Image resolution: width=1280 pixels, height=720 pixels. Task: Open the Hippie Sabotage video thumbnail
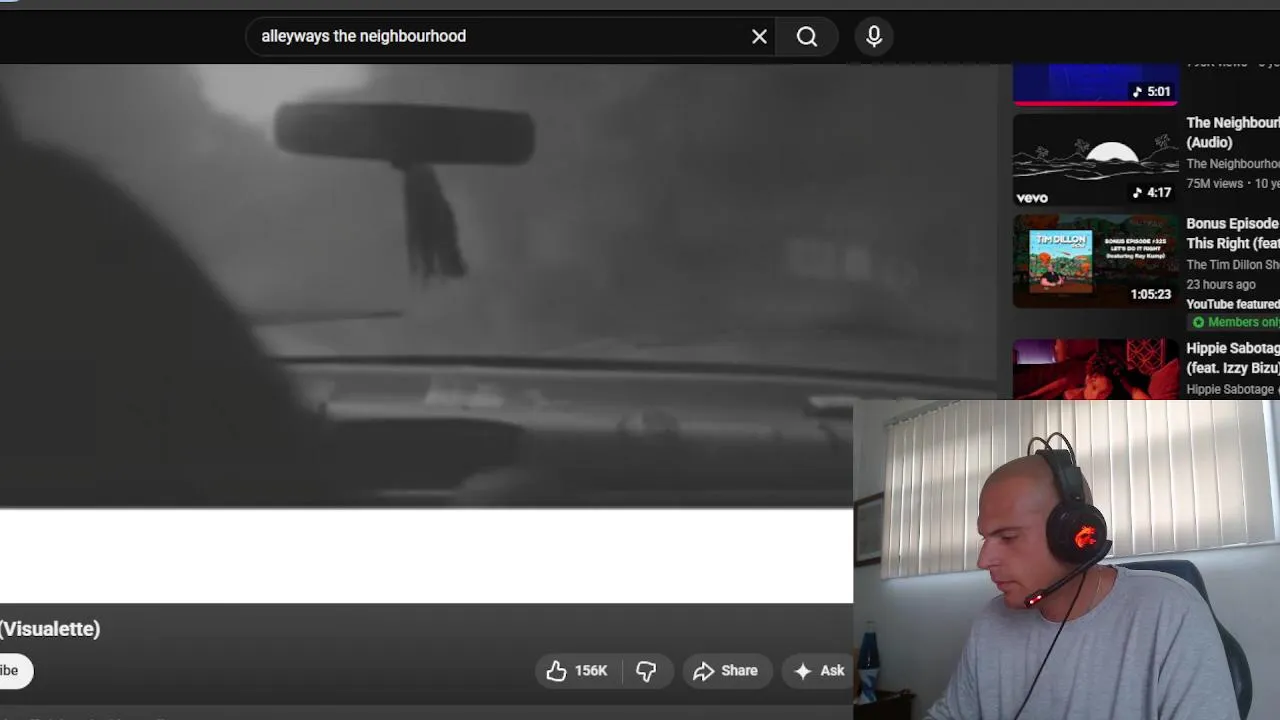[1096, 369]
